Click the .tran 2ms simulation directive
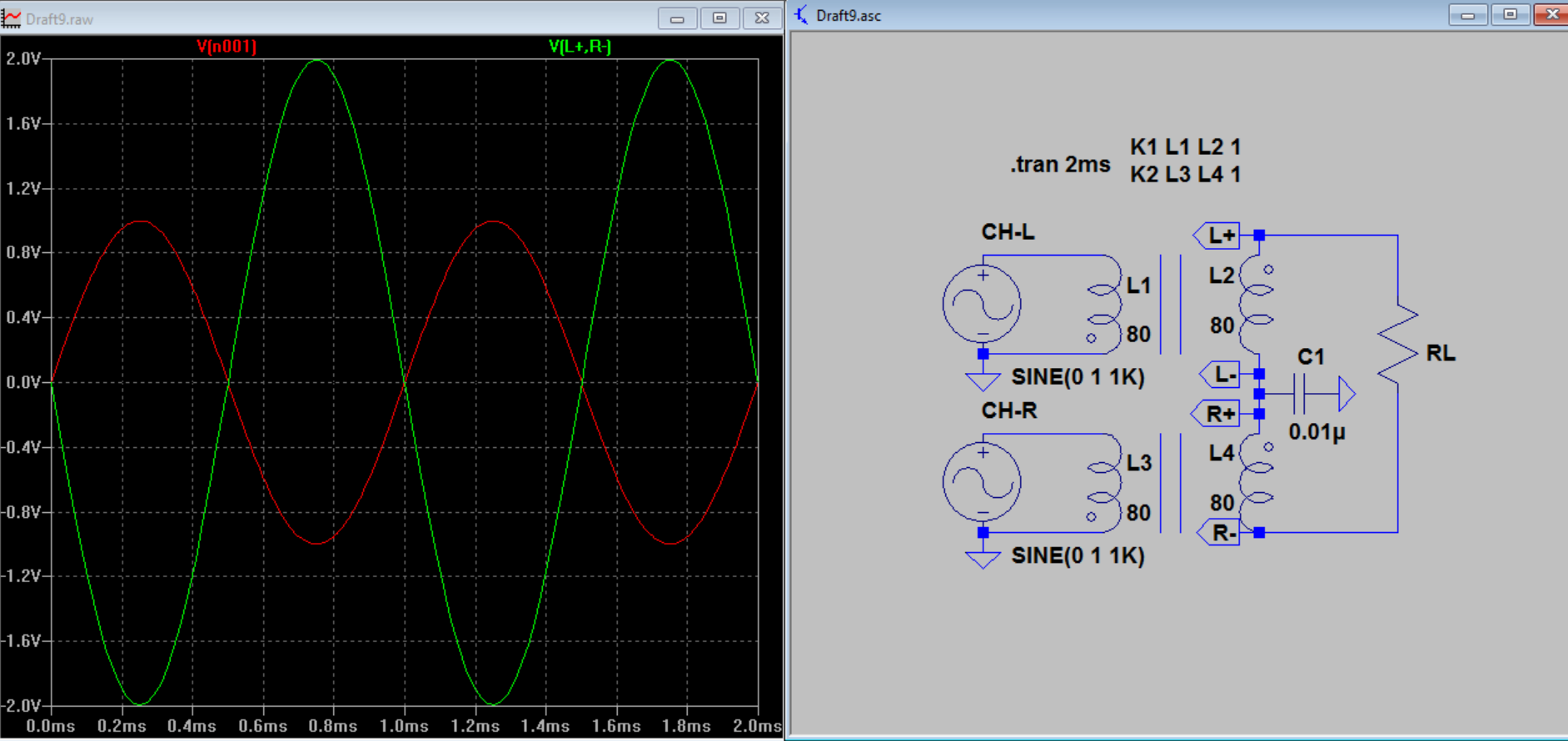The height and width of the screenshot is (741, 1568). 1060,164
